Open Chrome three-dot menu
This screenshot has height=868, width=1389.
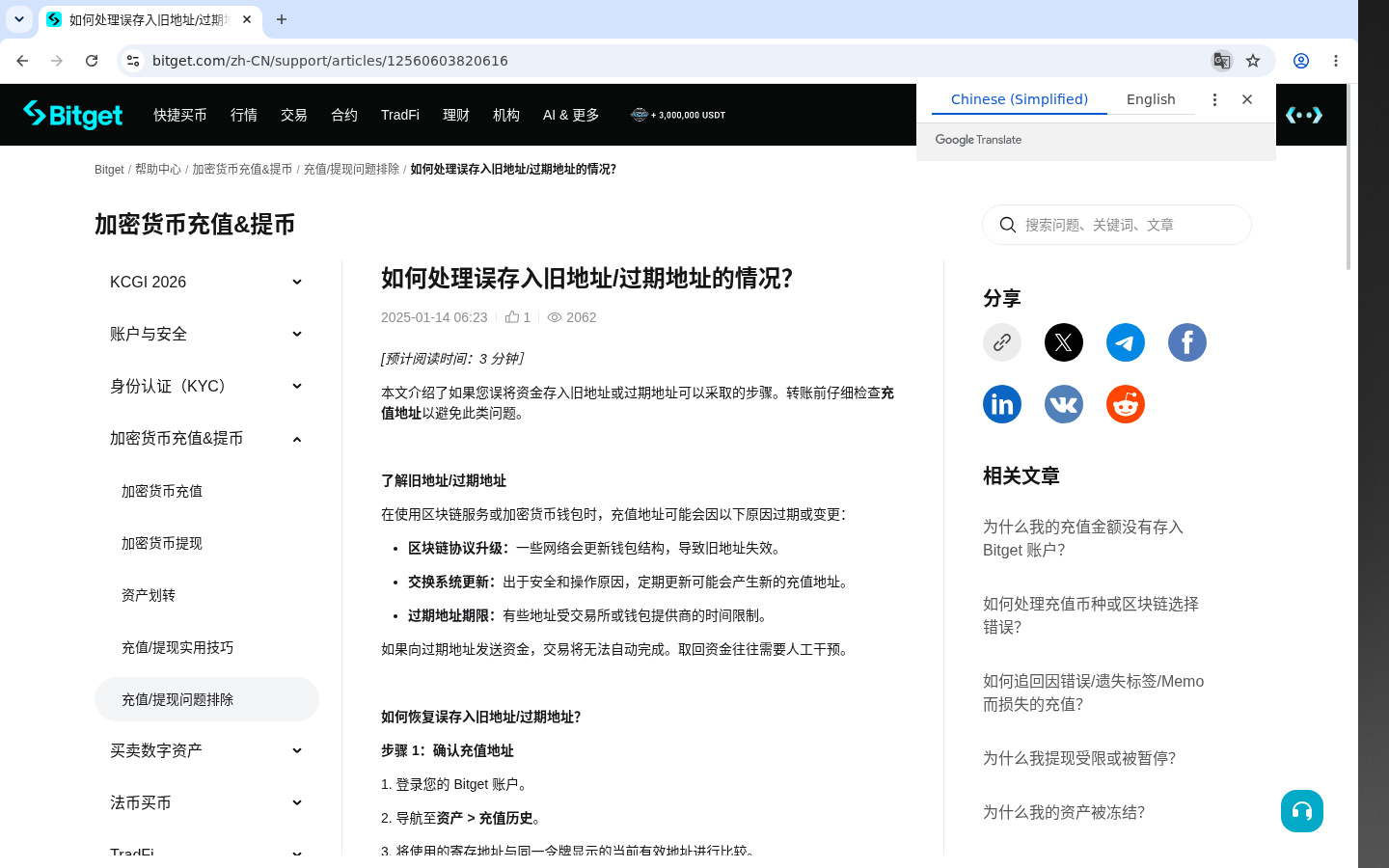coord(1336,61)
